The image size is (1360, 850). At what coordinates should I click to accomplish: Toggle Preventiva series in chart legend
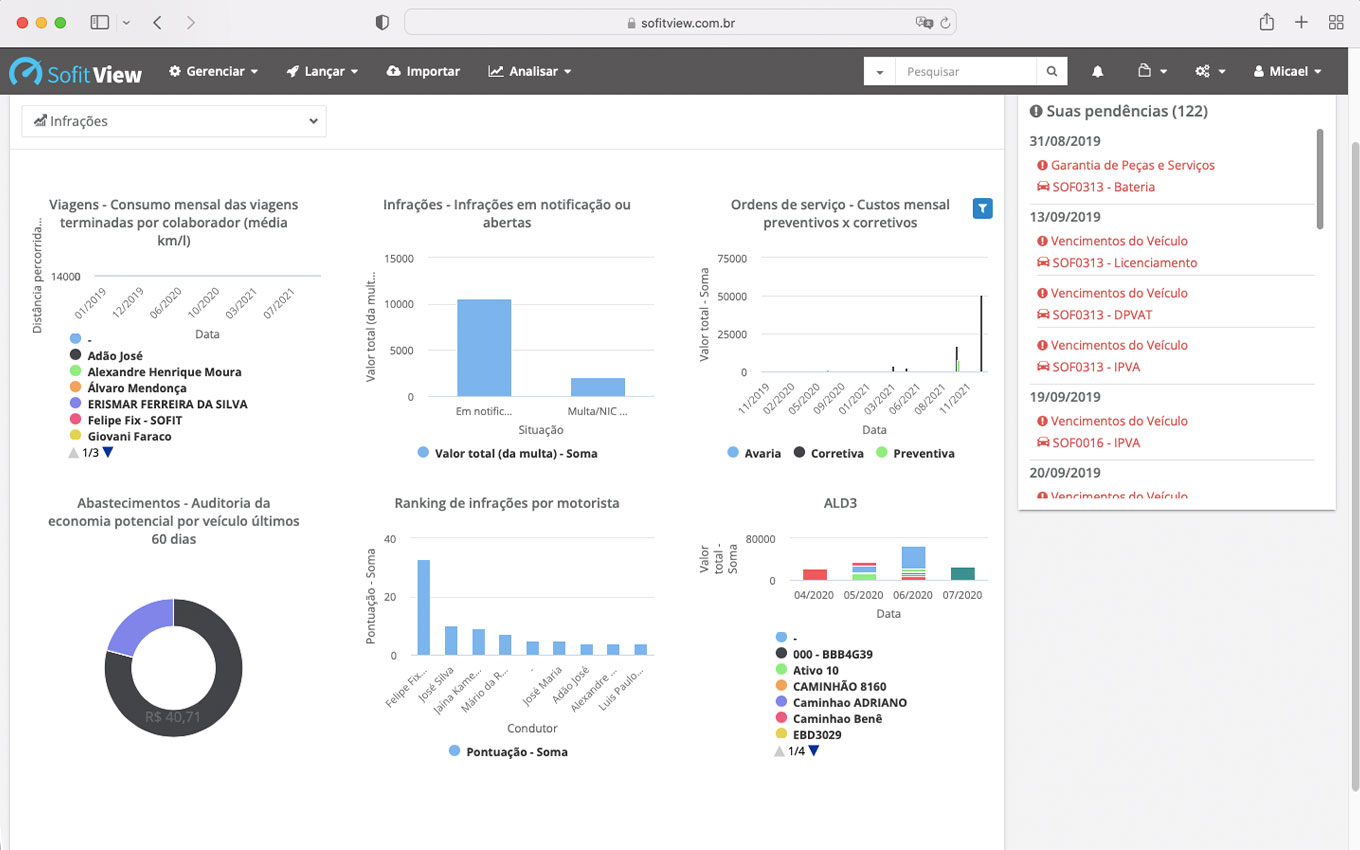914,453
